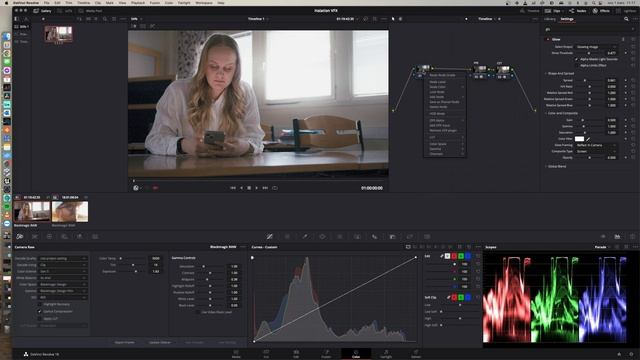Open the HDR palette icon
640x360 pixels.
pyautogui.click(x=64, y=236)
